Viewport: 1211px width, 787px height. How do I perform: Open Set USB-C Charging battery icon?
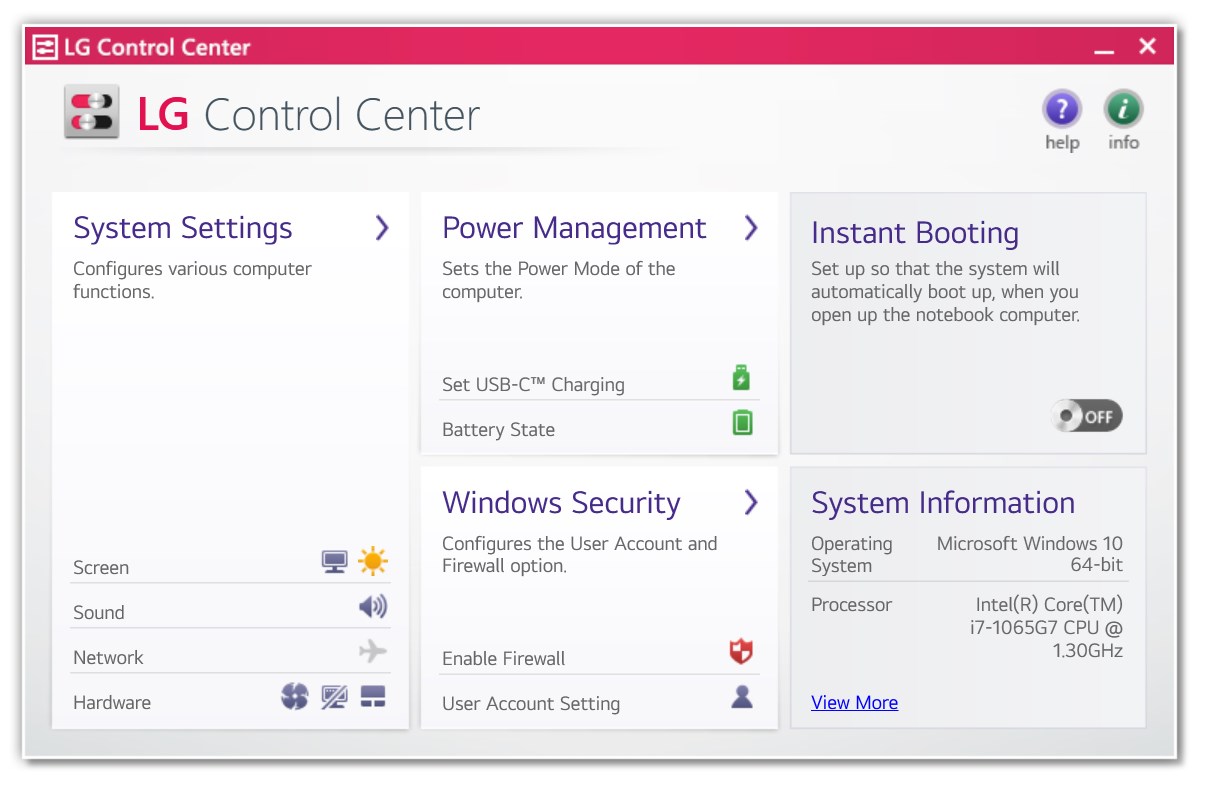click(x=741, y=377)
